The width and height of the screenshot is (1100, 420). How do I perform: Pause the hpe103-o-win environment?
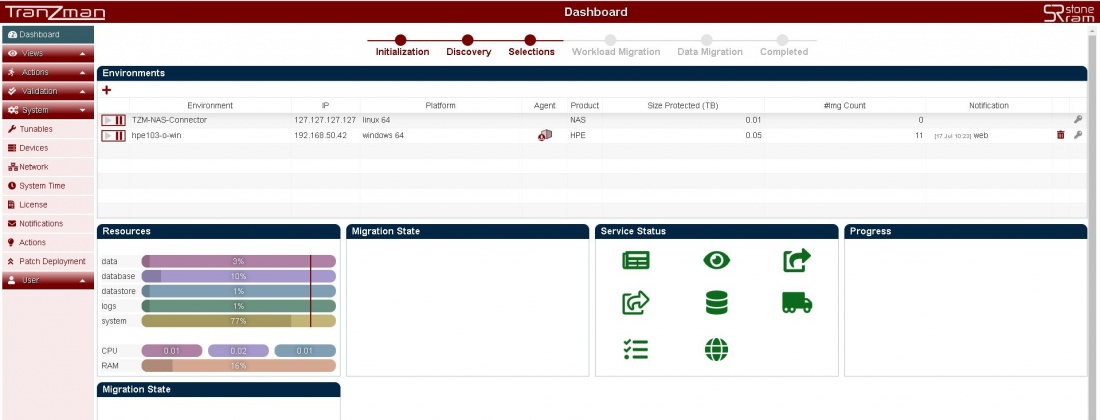click(x=121, y=135)
